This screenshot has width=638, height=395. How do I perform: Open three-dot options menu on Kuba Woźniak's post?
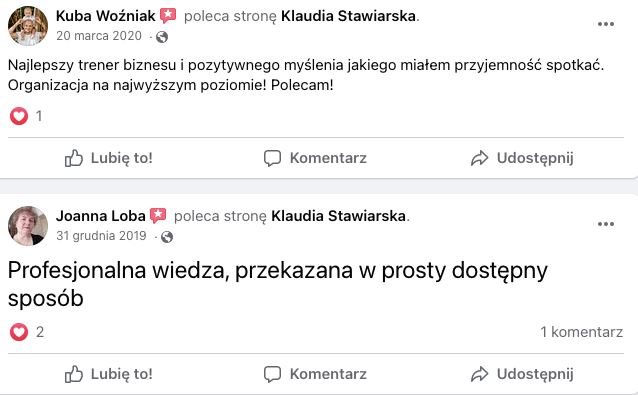coord(605,24)
